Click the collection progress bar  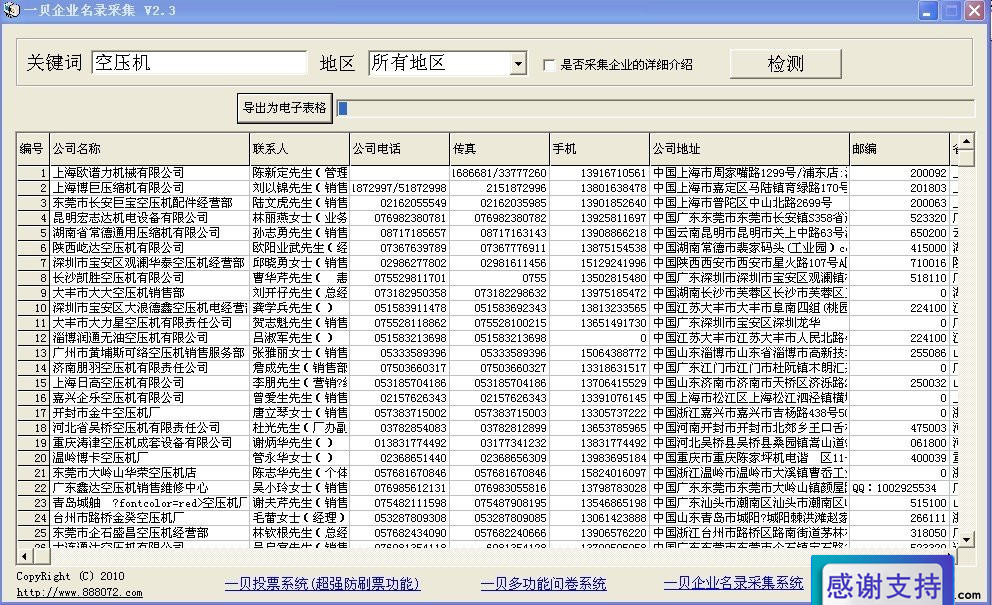(655, 108)
